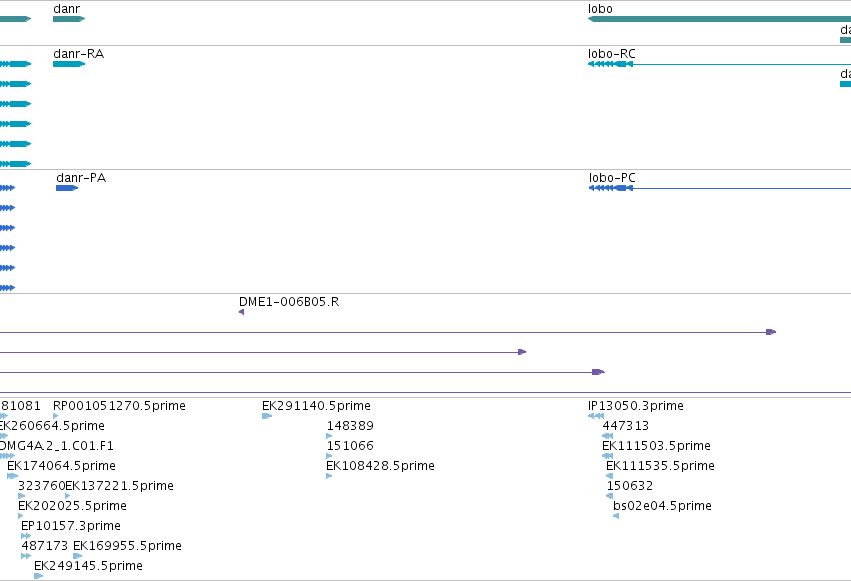Select the EK169955.5prime arrow glyph

coord(78,556)
